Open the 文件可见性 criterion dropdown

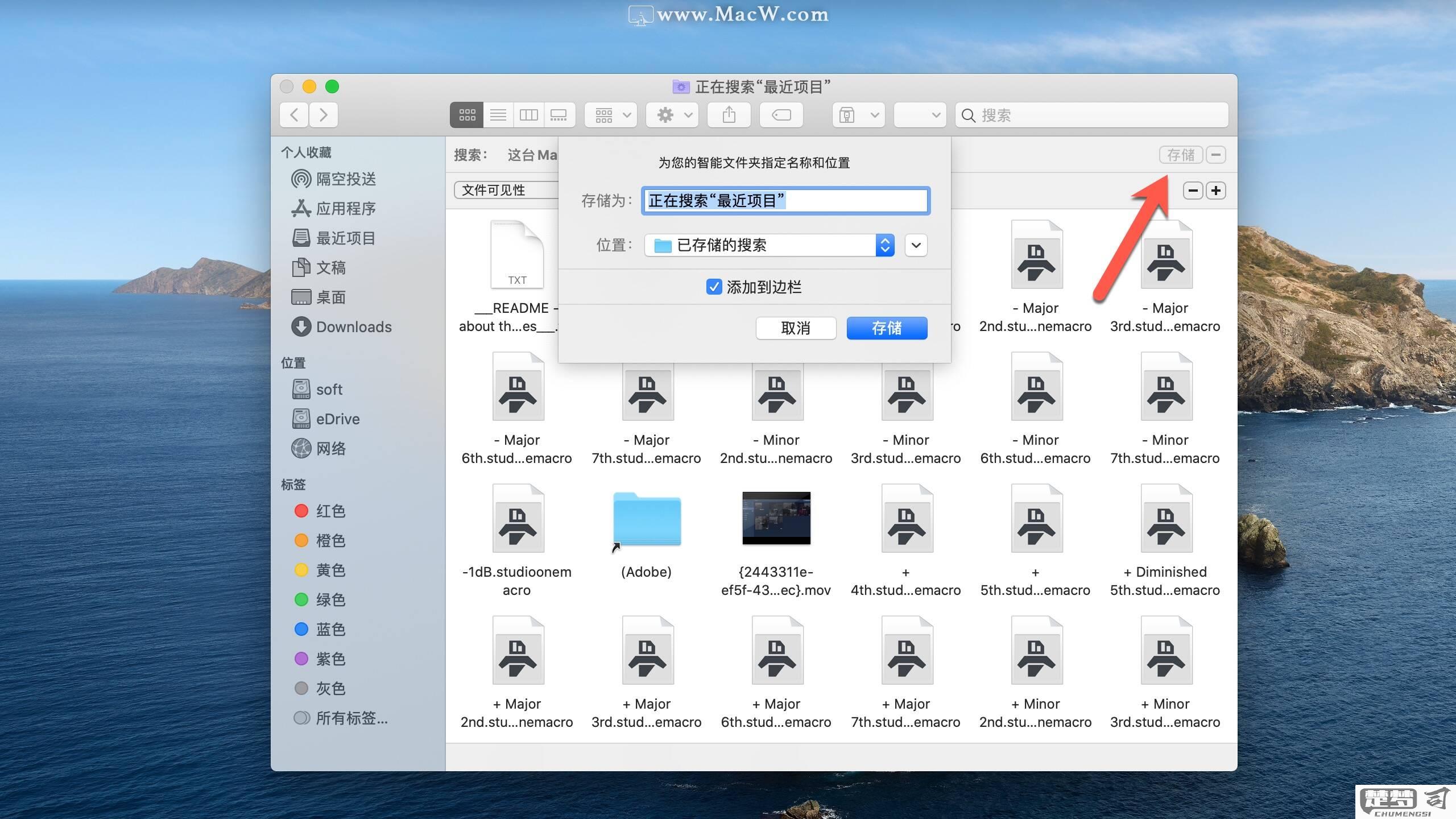[506, 190]
